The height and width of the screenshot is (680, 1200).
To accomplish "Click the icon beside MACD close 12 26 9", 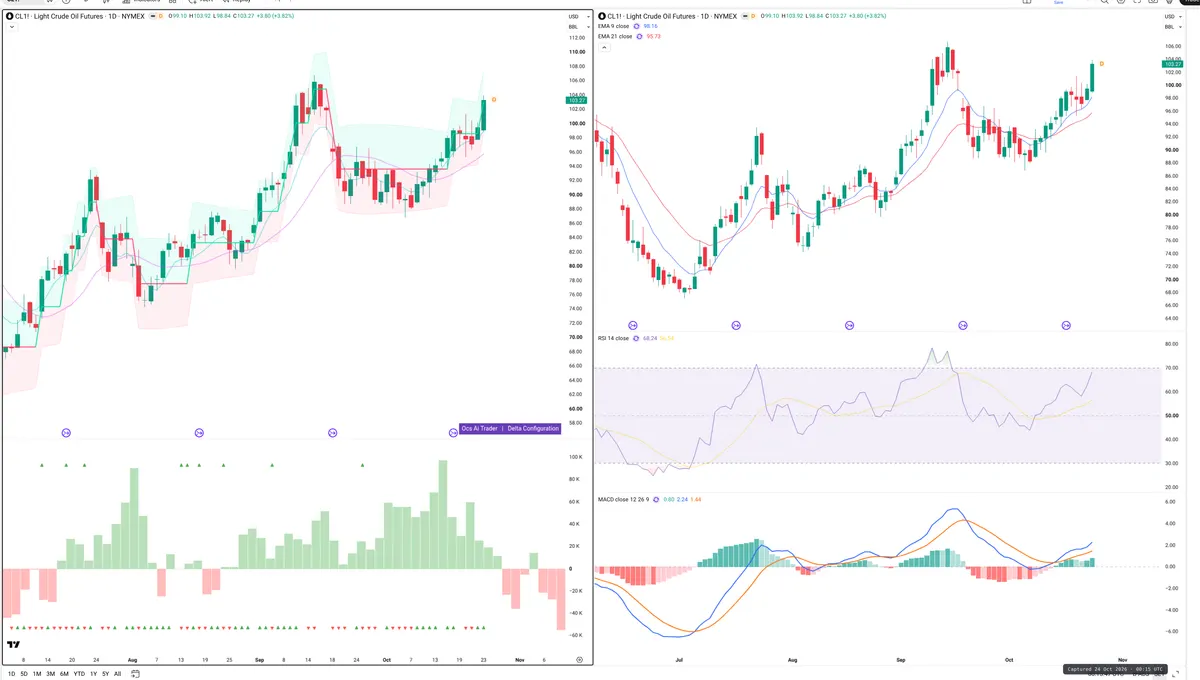I will click(656, 498).
